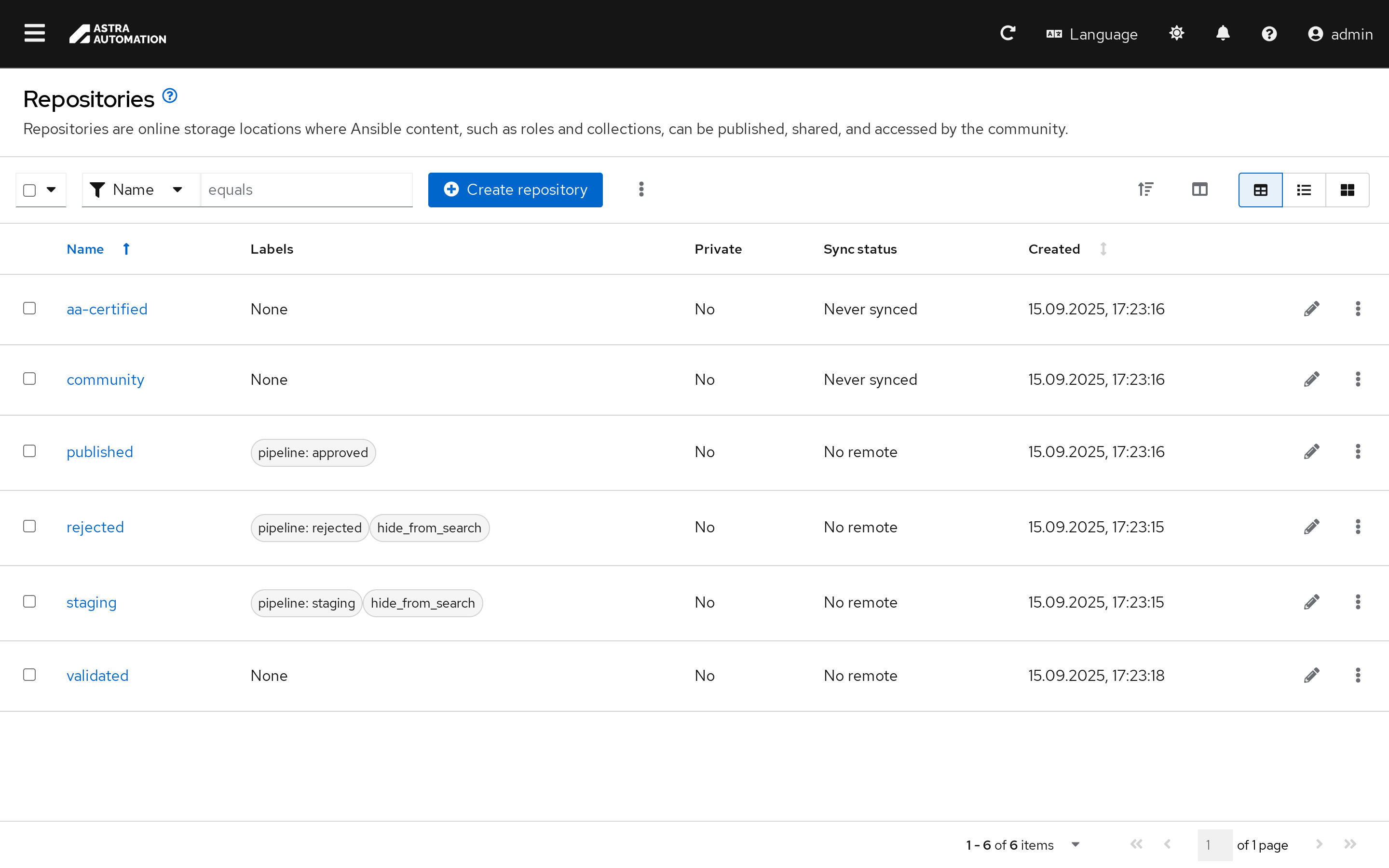1389x868 pixels.
Task: Click the pencil edit icon for published
Action: coord(1311,452)
